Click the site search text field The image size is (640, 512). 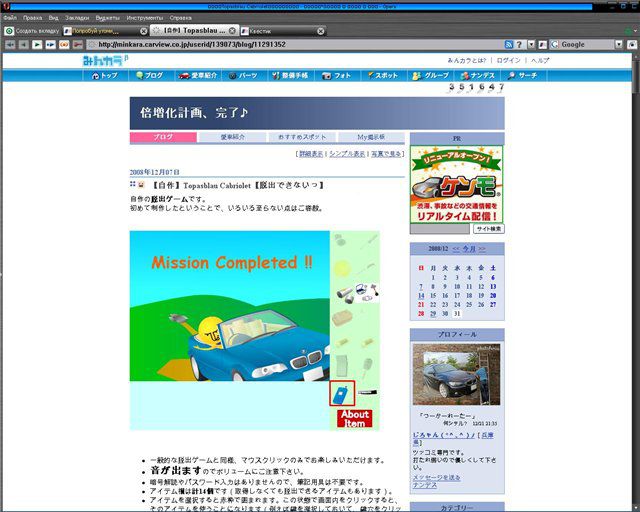(x=440, y=229)
